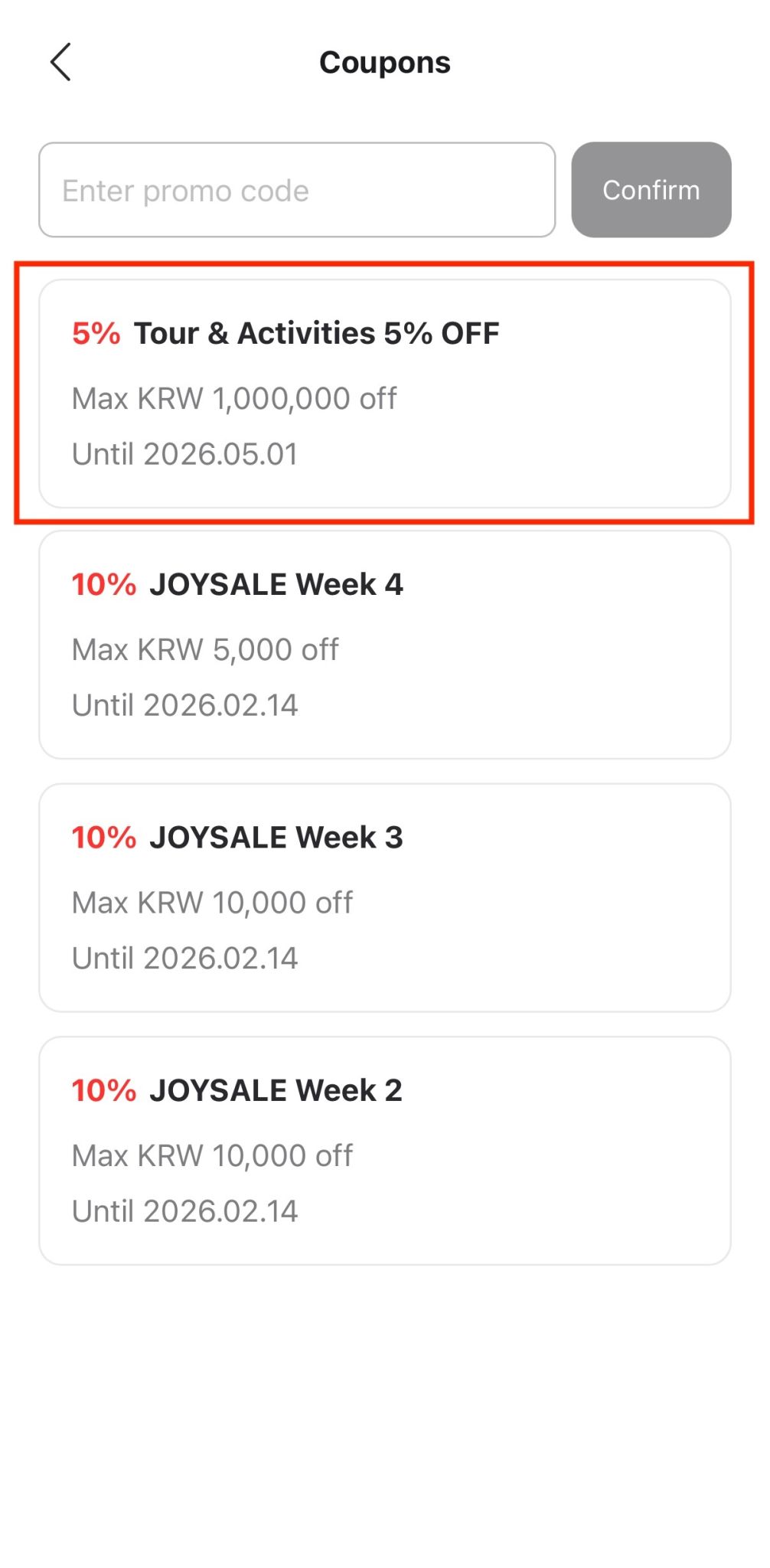The height and width of the screenshot is (1568, 770).
Task: Tap the expiry date on JOYSALE Week 4
Action: coord(184,705)
